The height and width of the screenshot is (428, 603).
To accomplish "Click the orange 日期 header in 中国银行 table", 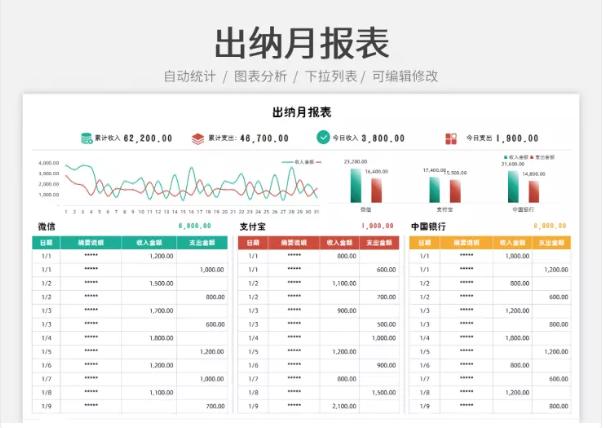I will (x=425, y=243).
